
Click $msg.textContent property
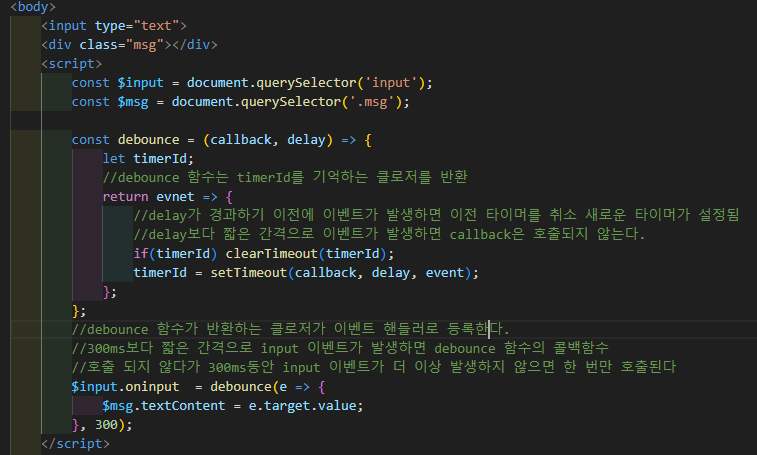point(164,406)
